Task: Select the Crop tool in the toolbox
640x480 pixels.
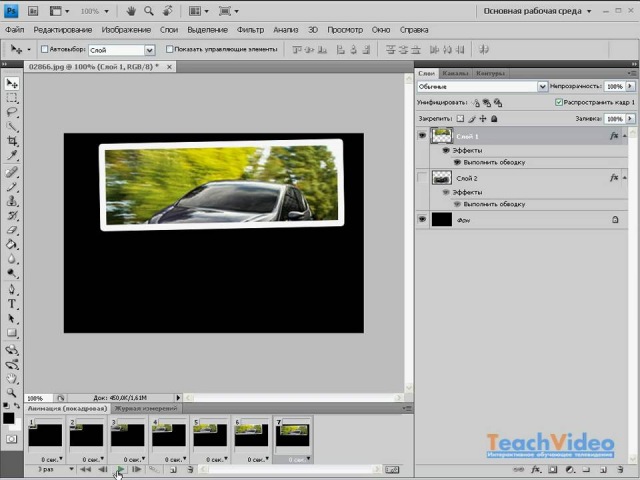Action: pyautogui.click(x=12, y=142)
